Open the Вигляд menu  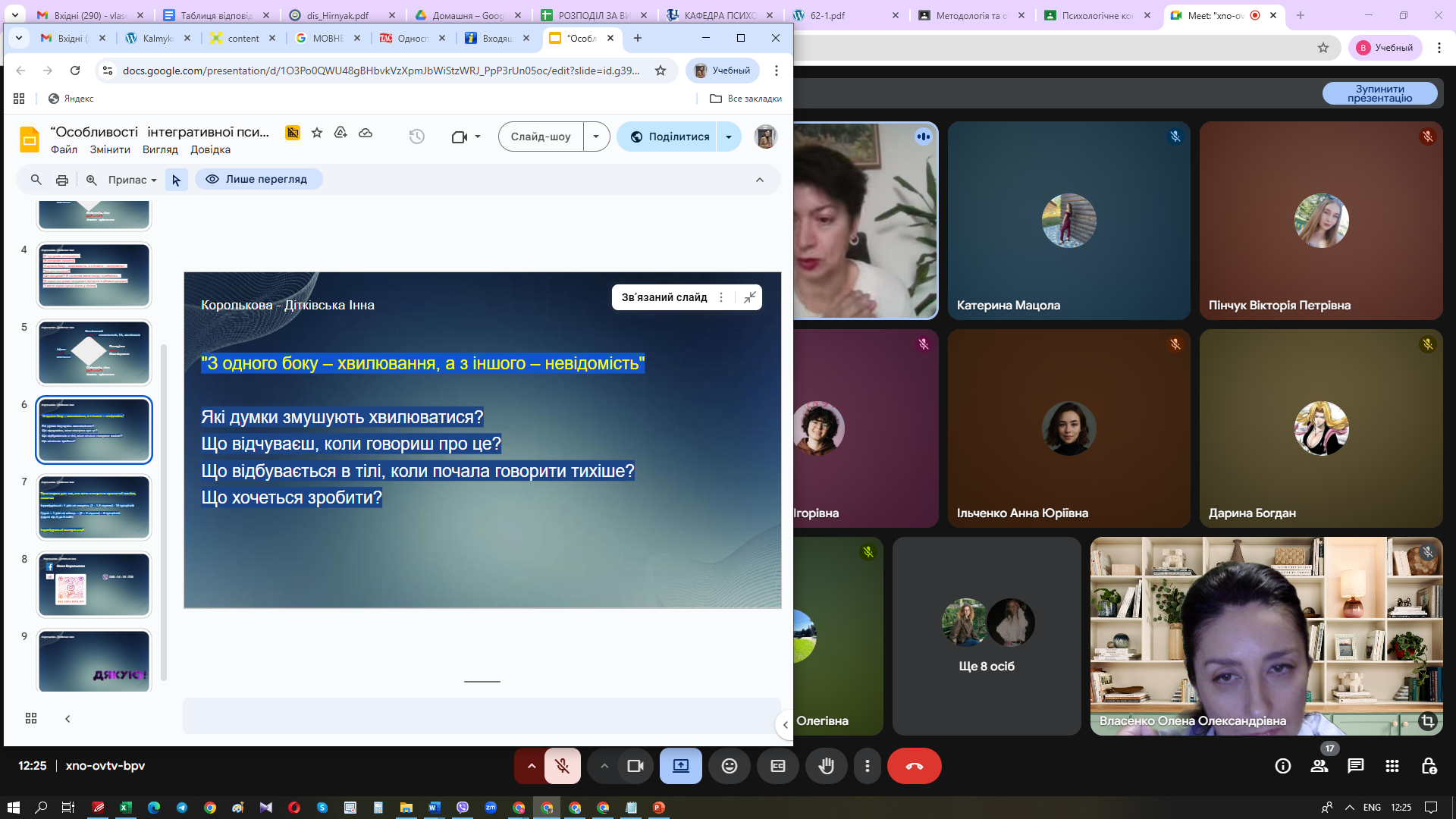pyautogui.click(x=160, y=149)
